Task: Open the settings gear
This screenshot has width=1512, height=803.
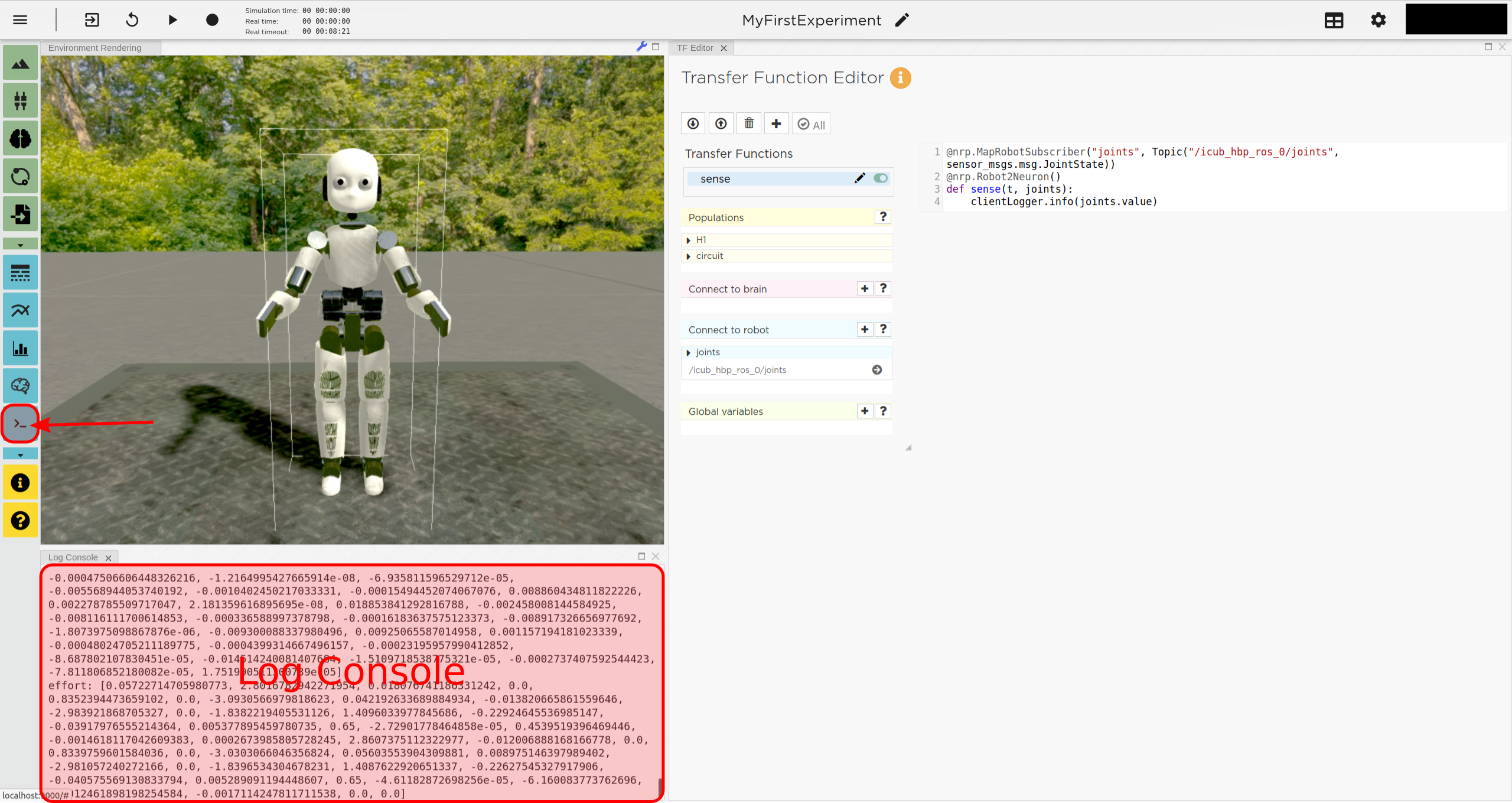Action: click(x=1379, y=20)
